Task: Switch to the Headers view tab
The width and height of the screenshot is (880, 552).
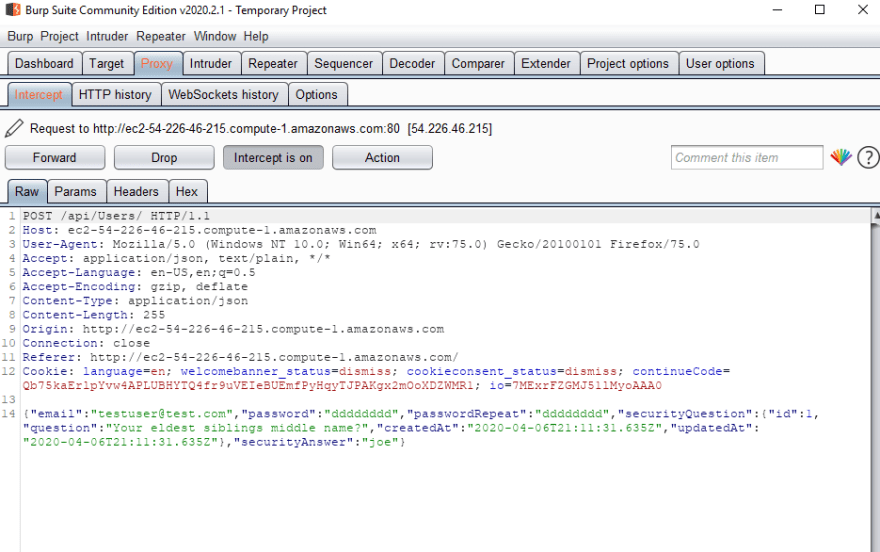Action: (136, 191)
